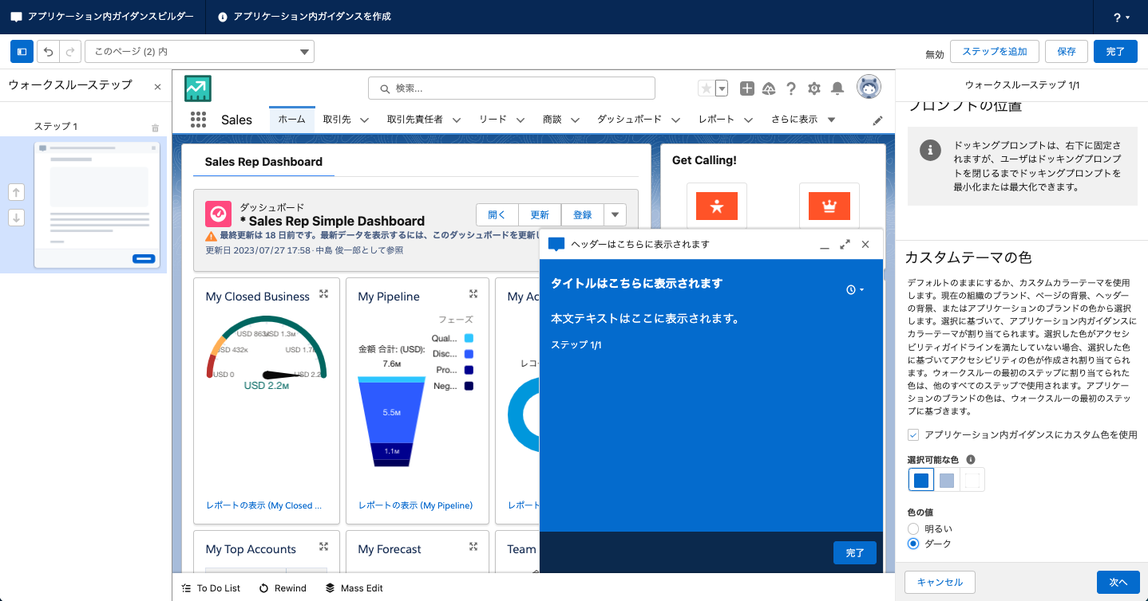The image size is (1148, 601).
Task: Select the white color swatch
Action: [x=972, y=480]
